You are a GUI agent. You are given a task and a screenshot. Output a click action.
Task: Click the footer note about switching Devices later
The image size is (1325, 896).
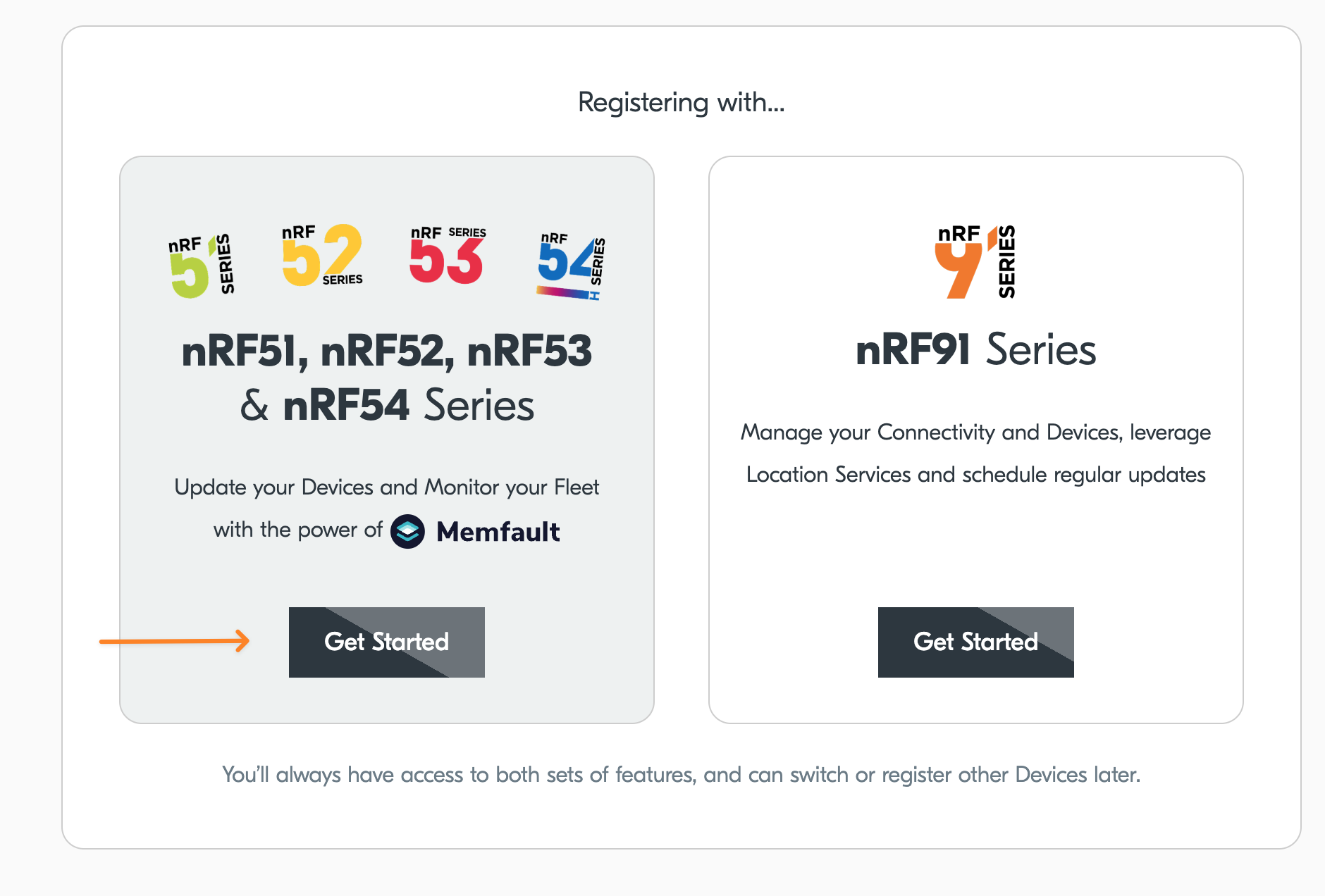681,775
